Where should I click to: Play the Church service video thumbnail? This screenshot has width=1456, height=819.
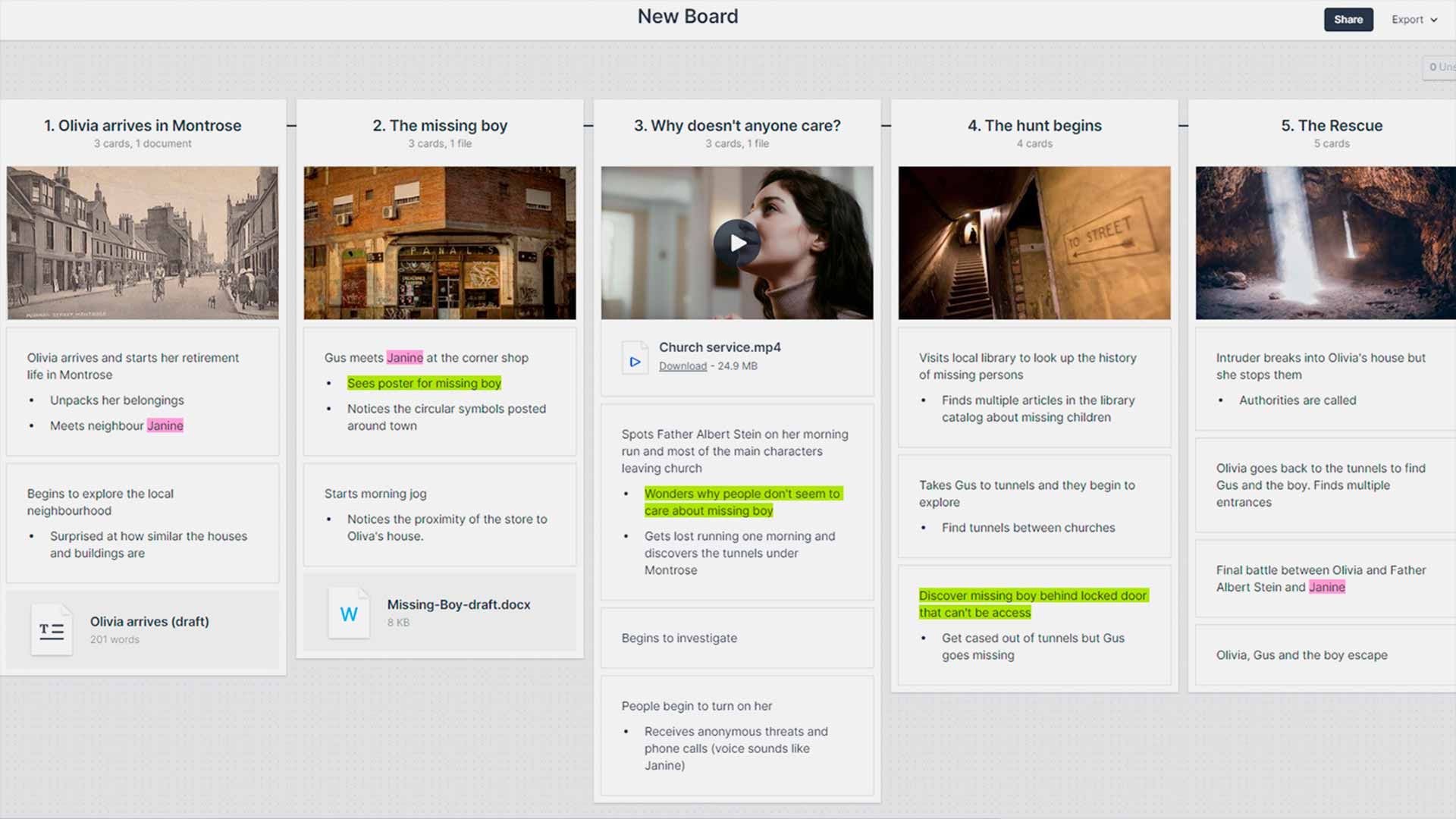(x=736, y=243)
